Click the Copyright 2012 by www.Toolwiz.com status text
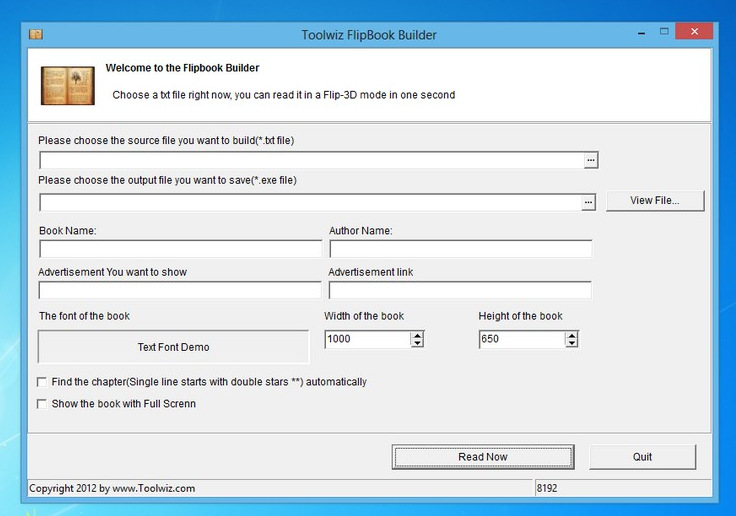This screenshot has width=736, height=516. pyautogui.click(x=112, y=488)
